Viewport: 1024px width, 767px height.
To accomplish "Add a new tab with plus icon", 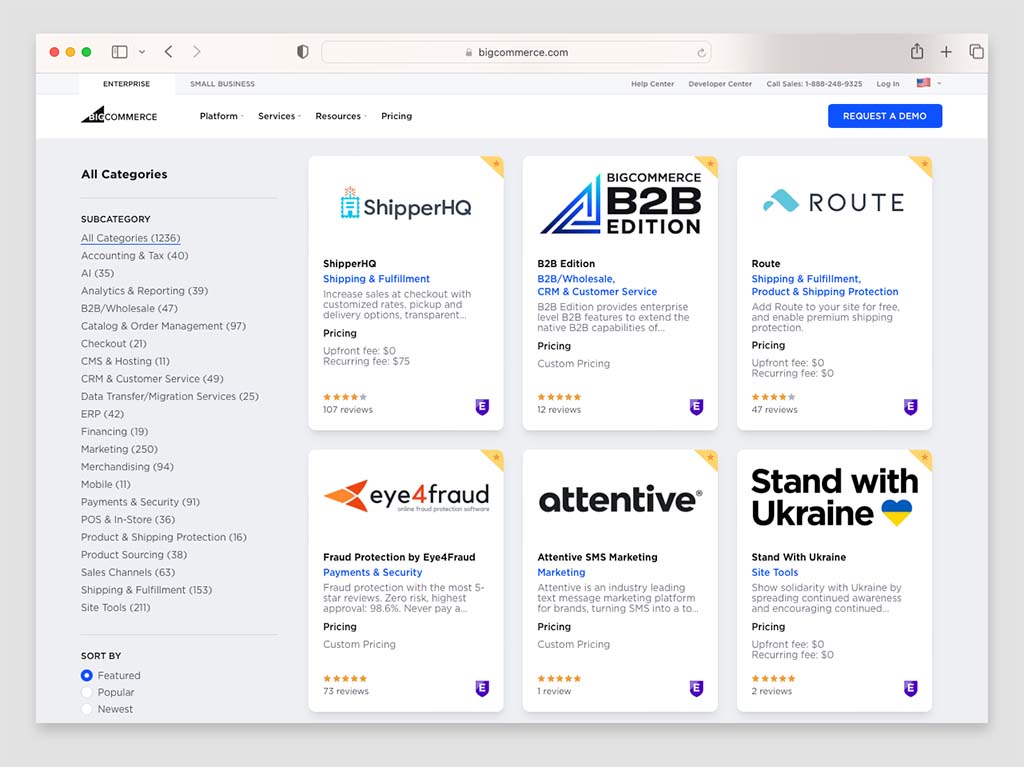I will pyautogui.click(x=946, y=52).
